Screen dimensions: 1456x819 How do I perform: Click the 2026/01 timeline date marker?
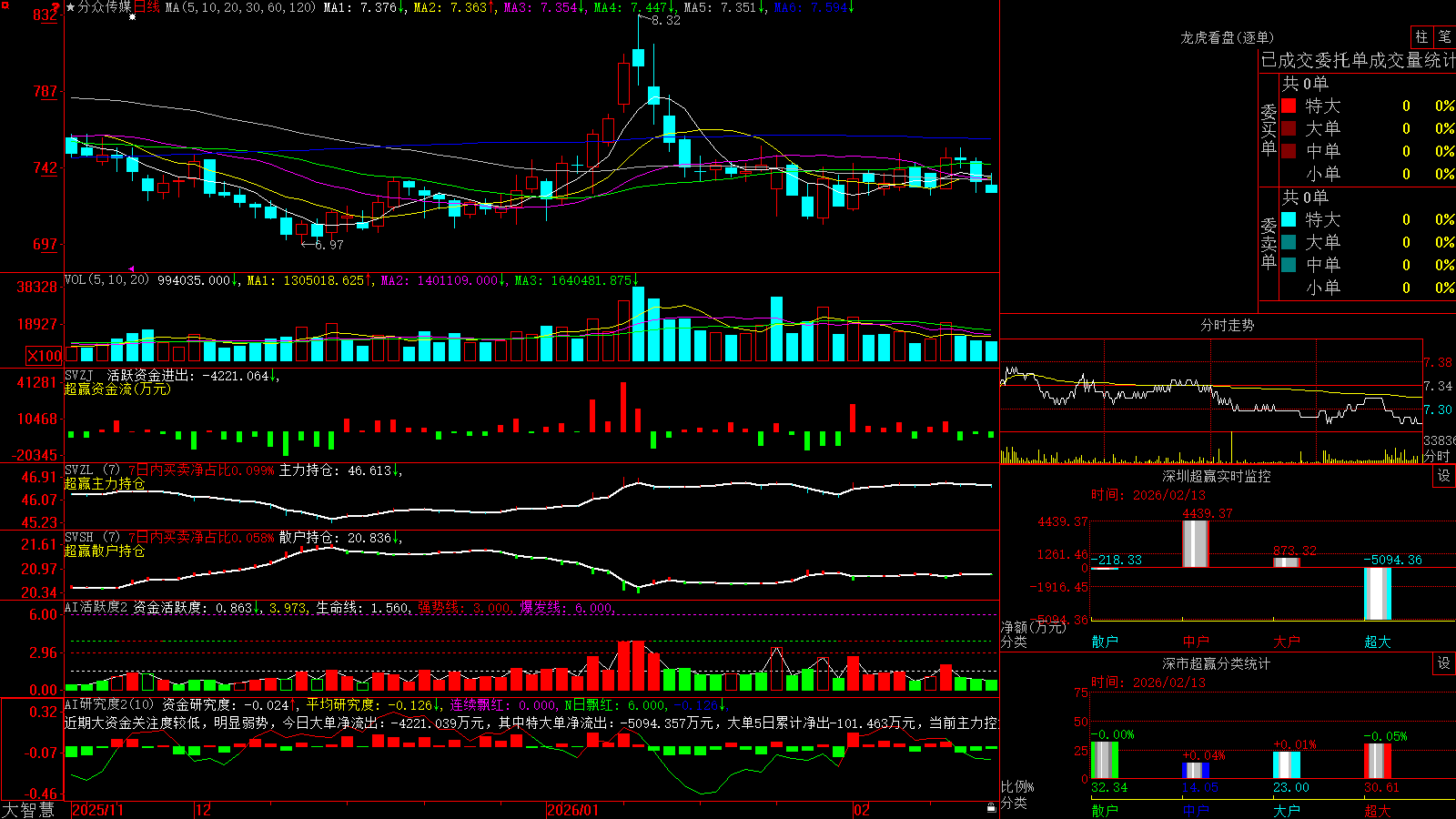[573, 810]
